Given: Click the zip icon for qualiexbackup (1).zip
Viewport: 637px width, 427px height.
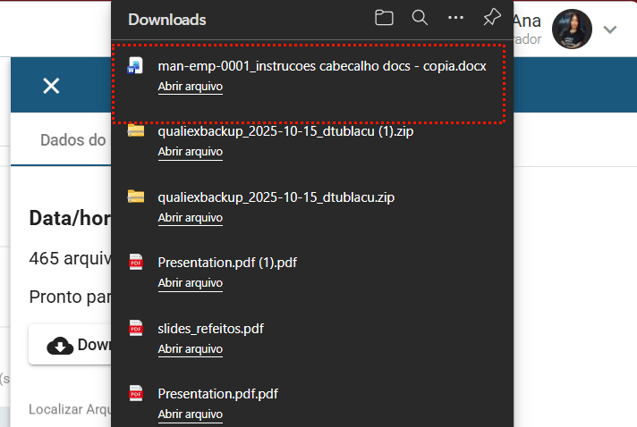Looking at the screenshot, I should click(136, 131).
